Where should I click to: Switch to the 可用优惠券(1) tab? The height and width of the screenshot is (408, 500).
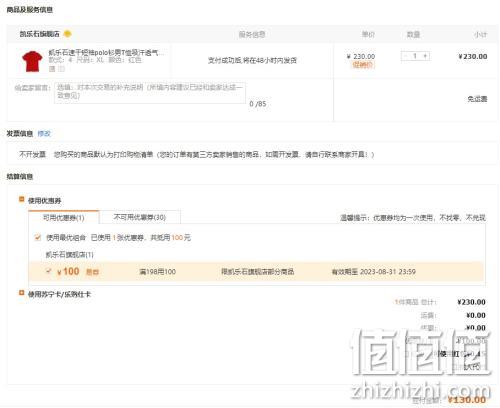(64, 218)
